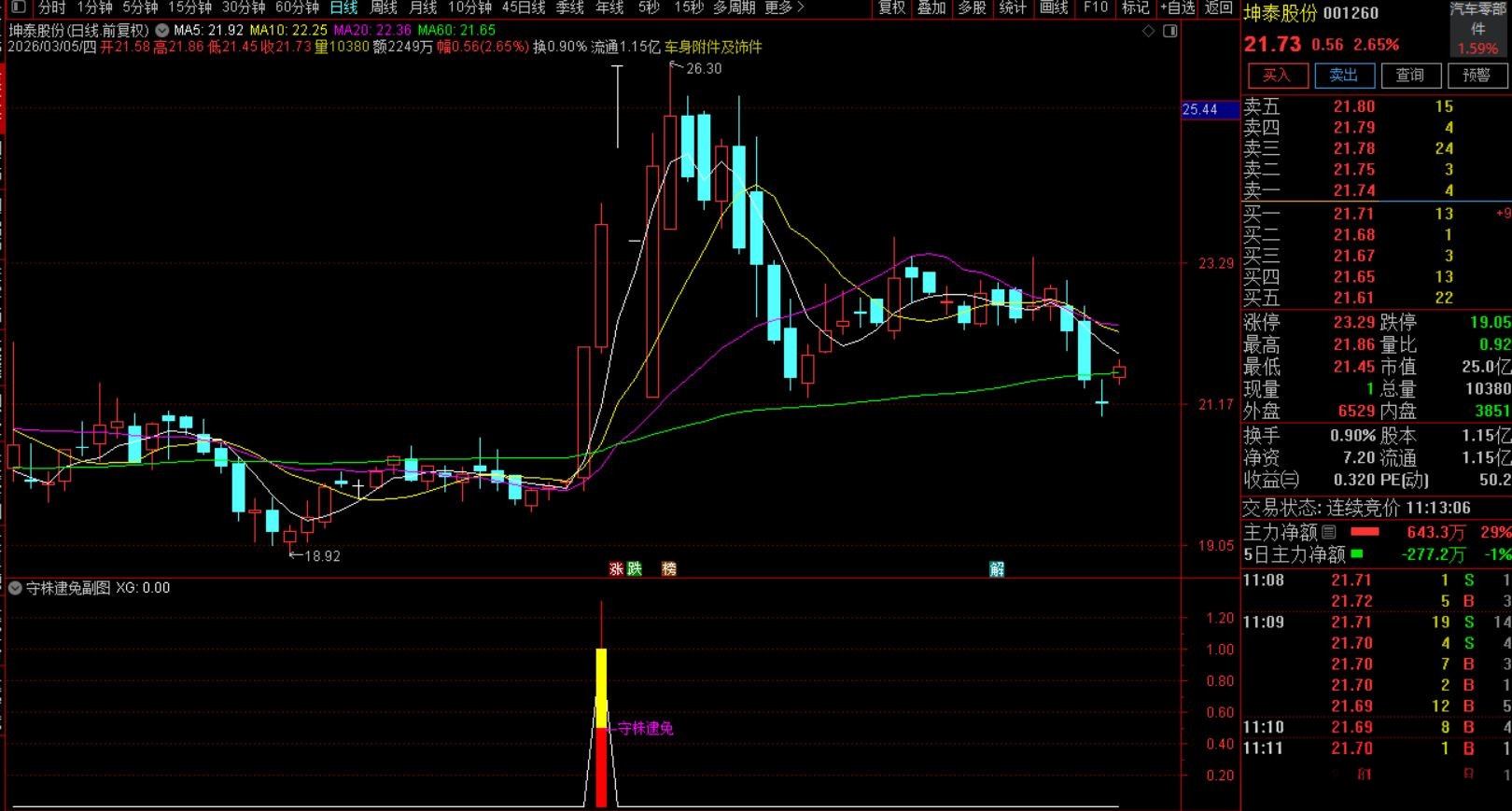This screenshot has width=1512, height=811.
Task: Open the main chart indicator dropdown arrow
Action: (x=162, y=30)
